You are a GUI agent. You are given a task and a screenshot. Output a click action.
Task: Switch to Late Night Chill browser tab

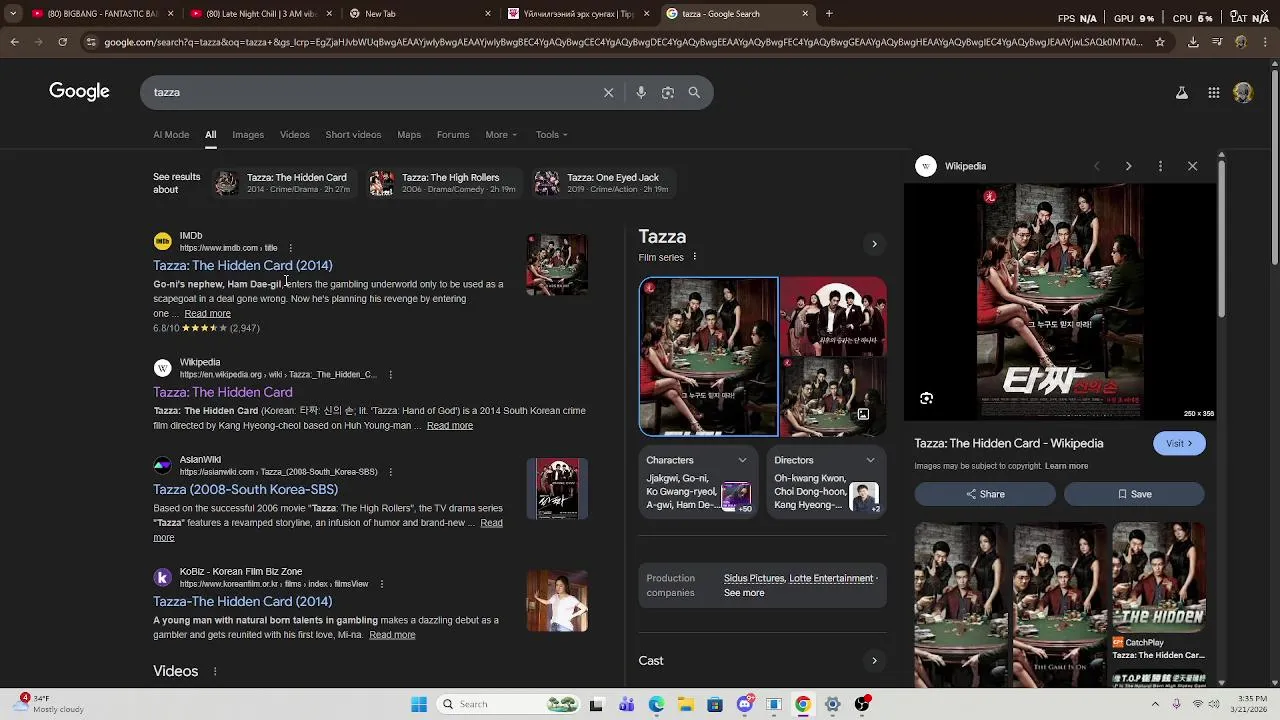pos(262,14)
